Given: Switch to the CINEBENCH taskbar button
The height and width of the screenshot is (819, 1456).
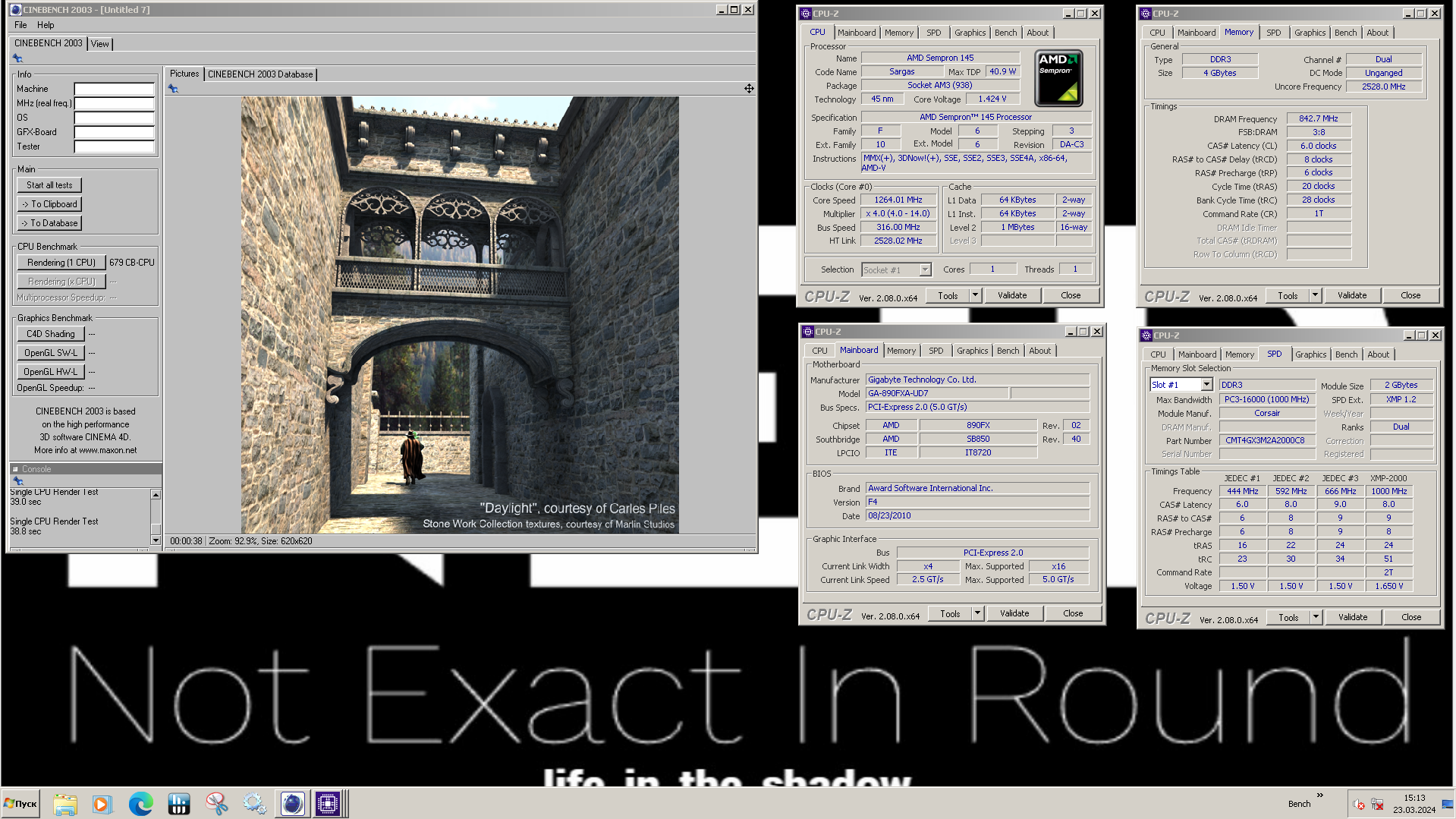Looking at the screenshot, I should [292, 804].
